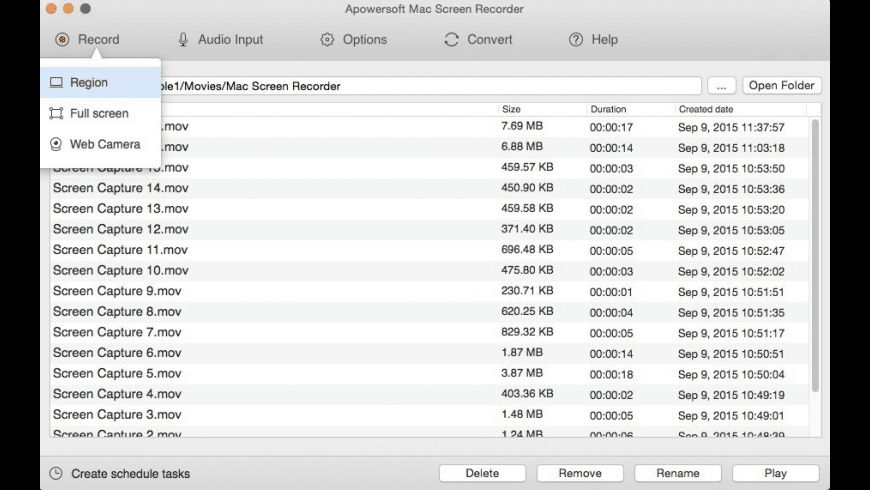Click Create schedule tasks link
The height and width of the screenshot is (490, 870).
(130, 474)
